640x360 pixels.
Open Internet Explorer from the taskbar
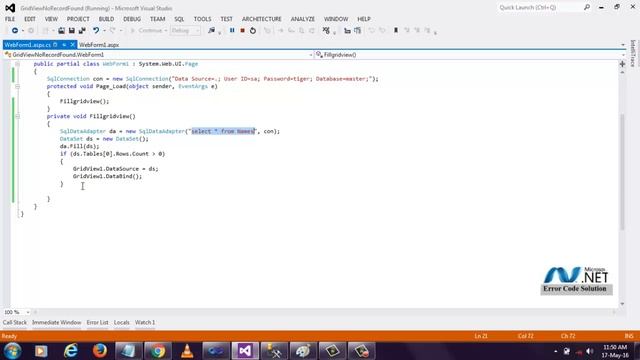[71, 351]
